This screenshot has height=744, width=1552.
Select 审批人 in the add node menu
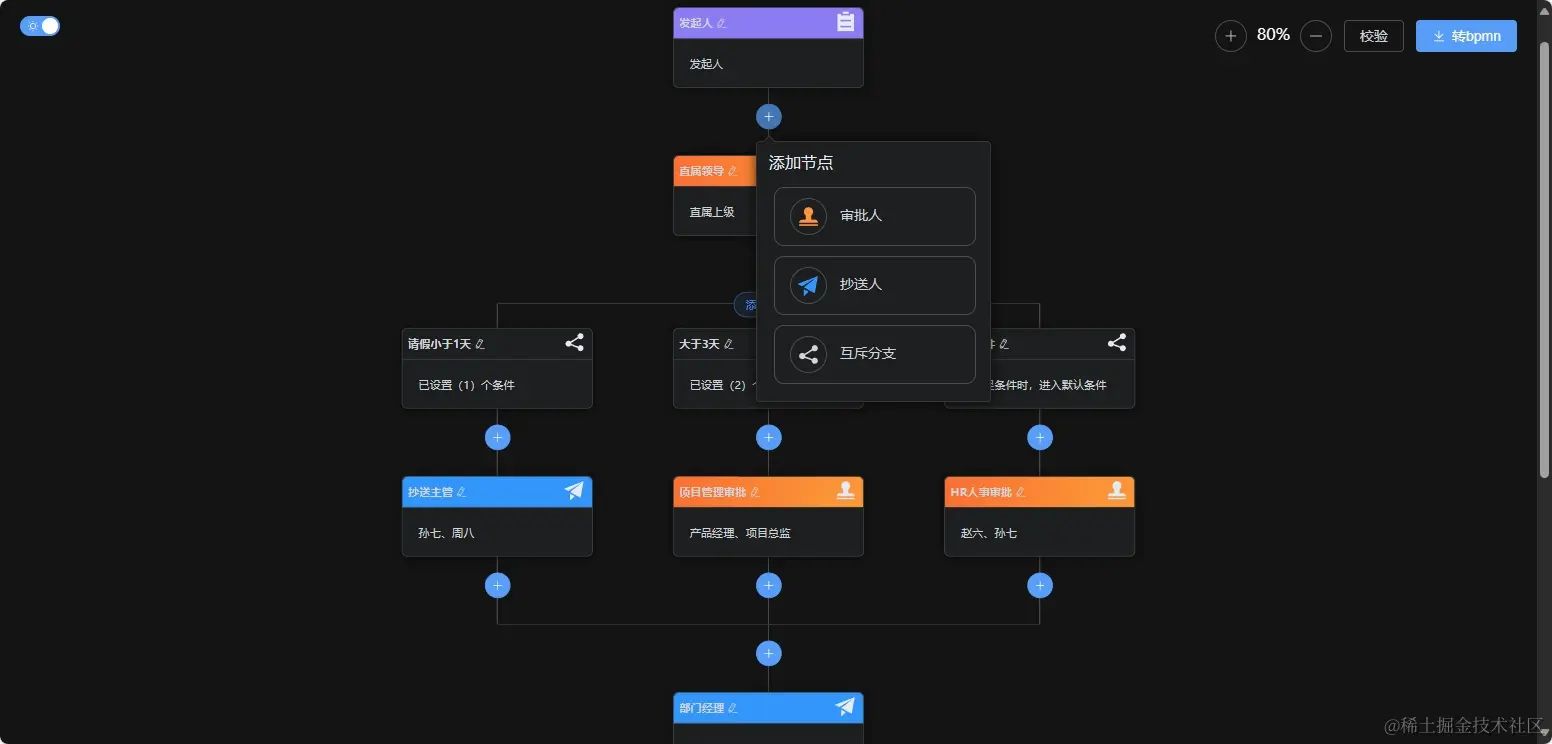click(874, 216)
